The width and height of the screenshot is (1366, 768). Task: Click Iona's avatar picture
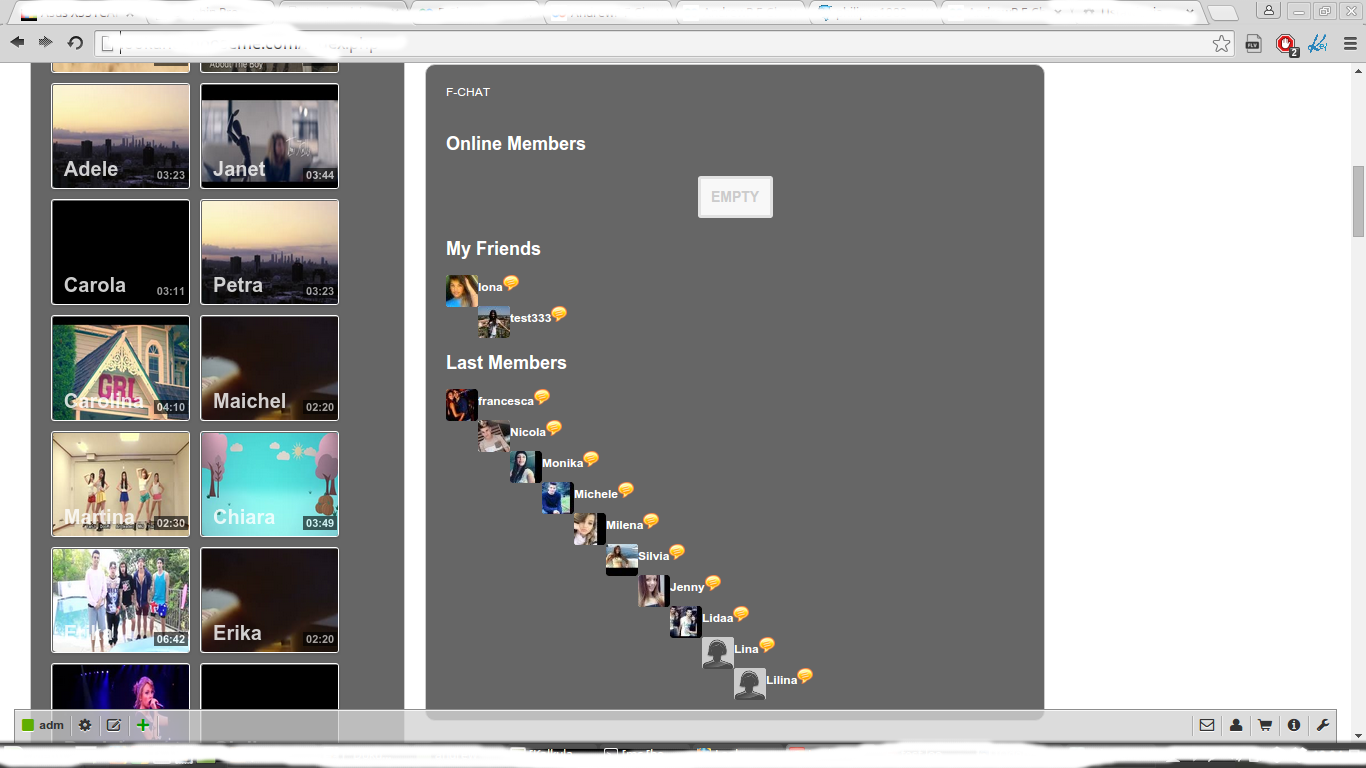462,291
